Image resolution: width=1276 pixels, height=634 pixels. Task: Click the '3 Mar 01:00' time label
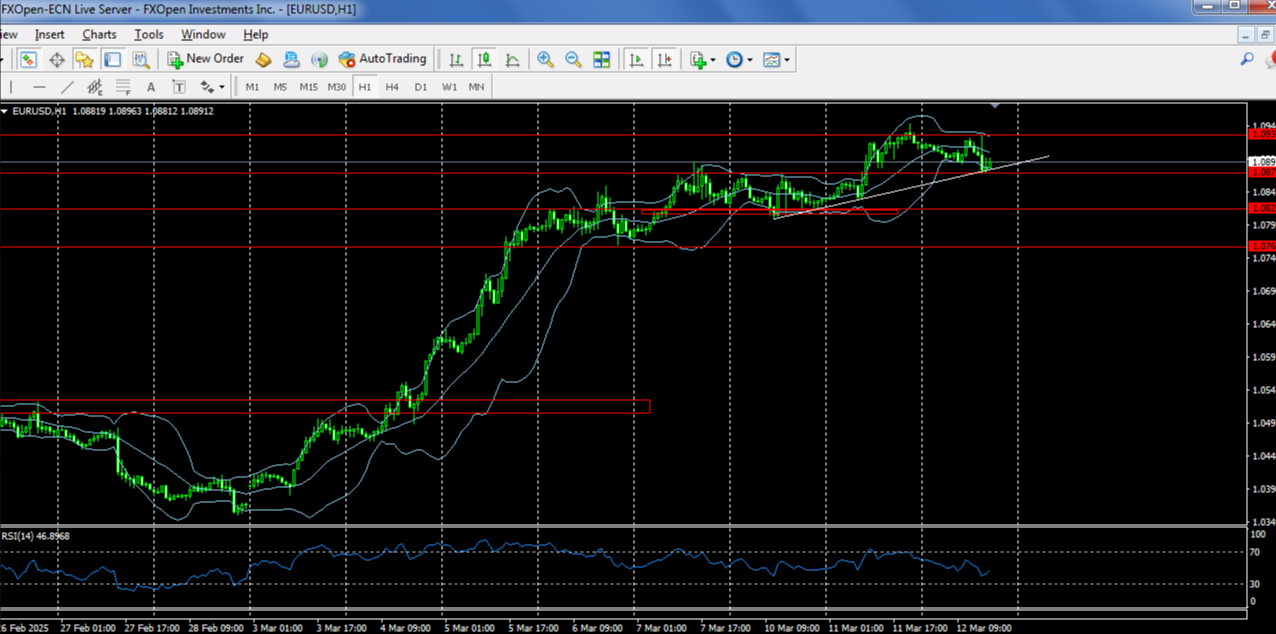tap(280, 628)
